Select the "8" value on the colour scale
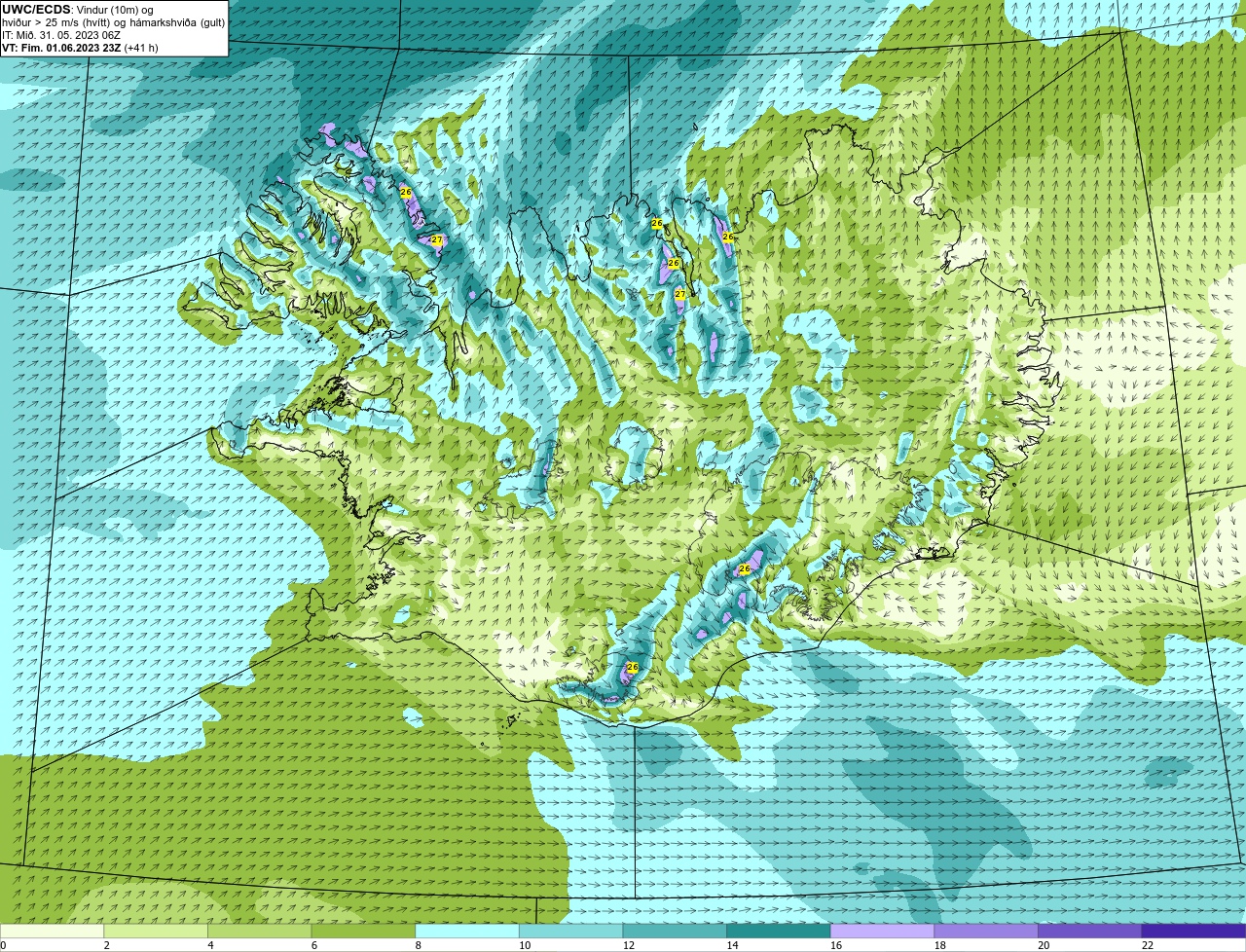 [418, 945]
